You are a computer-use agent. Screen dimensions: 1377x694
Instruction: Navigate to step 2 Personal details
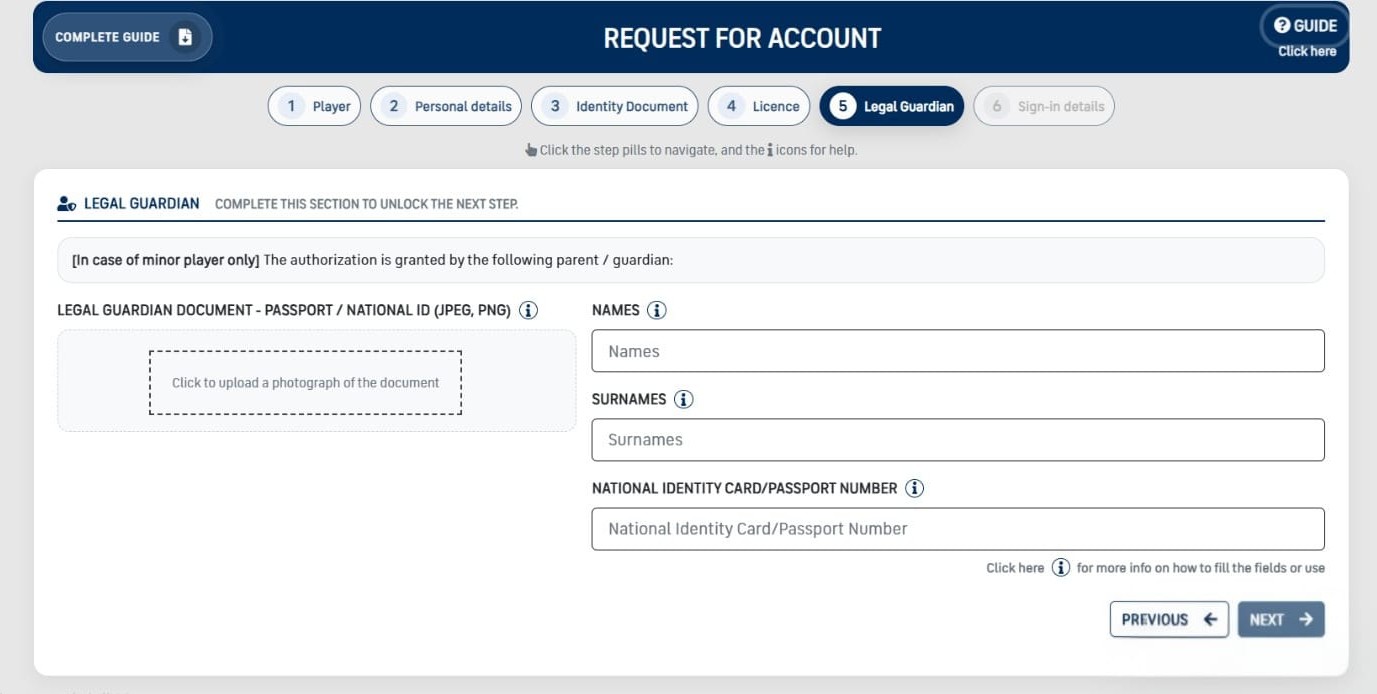[446, 106]
